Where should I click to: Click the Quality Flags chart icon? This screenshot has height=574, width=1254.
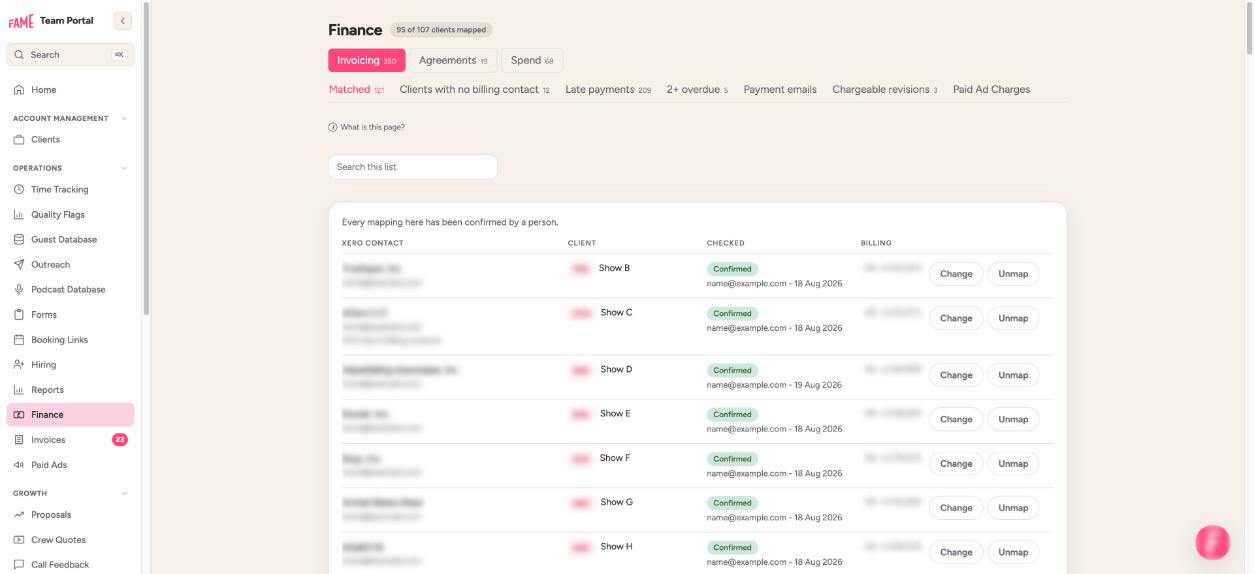pos(18,215)
